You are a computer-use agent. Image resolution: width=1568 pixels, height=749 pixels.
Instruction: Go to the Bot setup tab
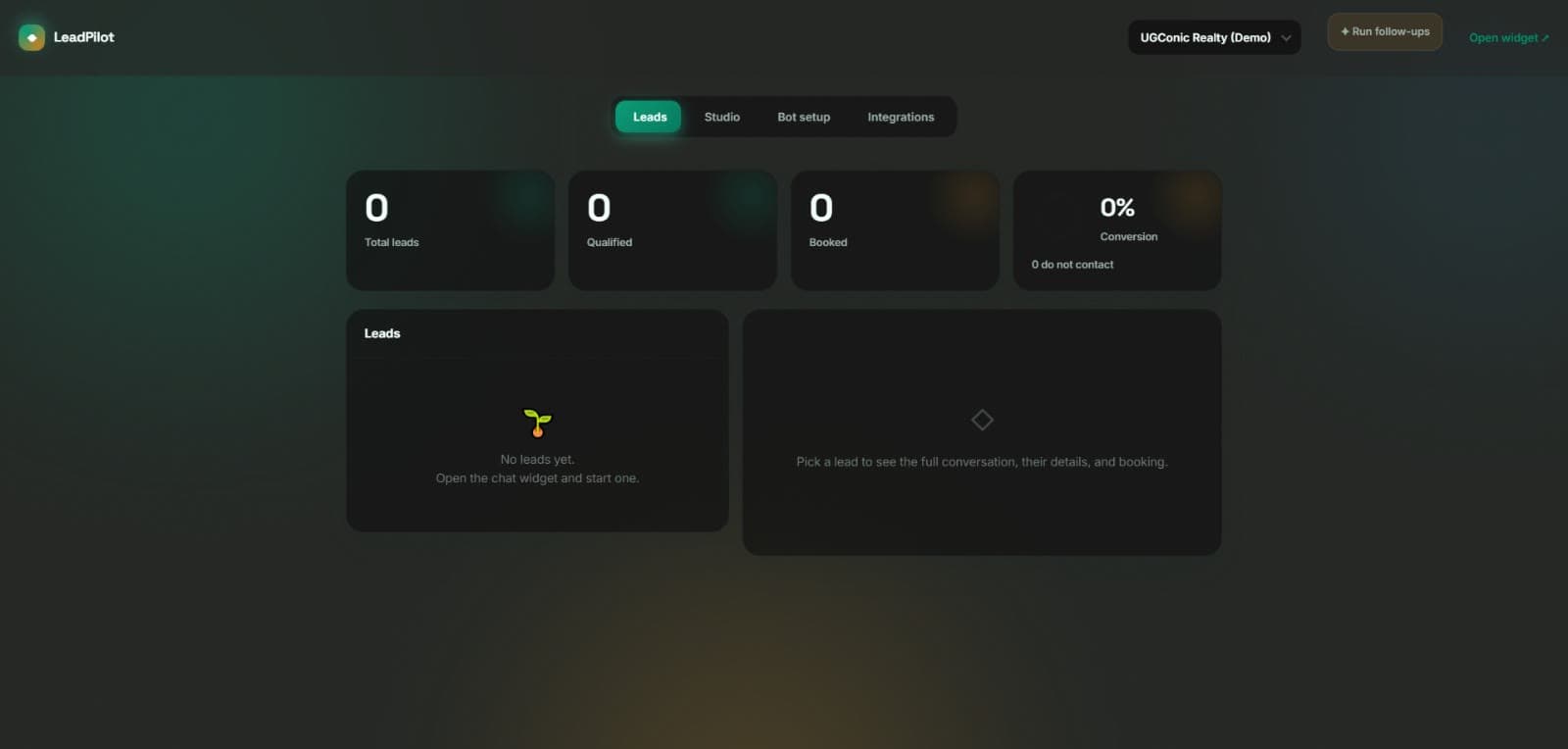click(804, 117)
